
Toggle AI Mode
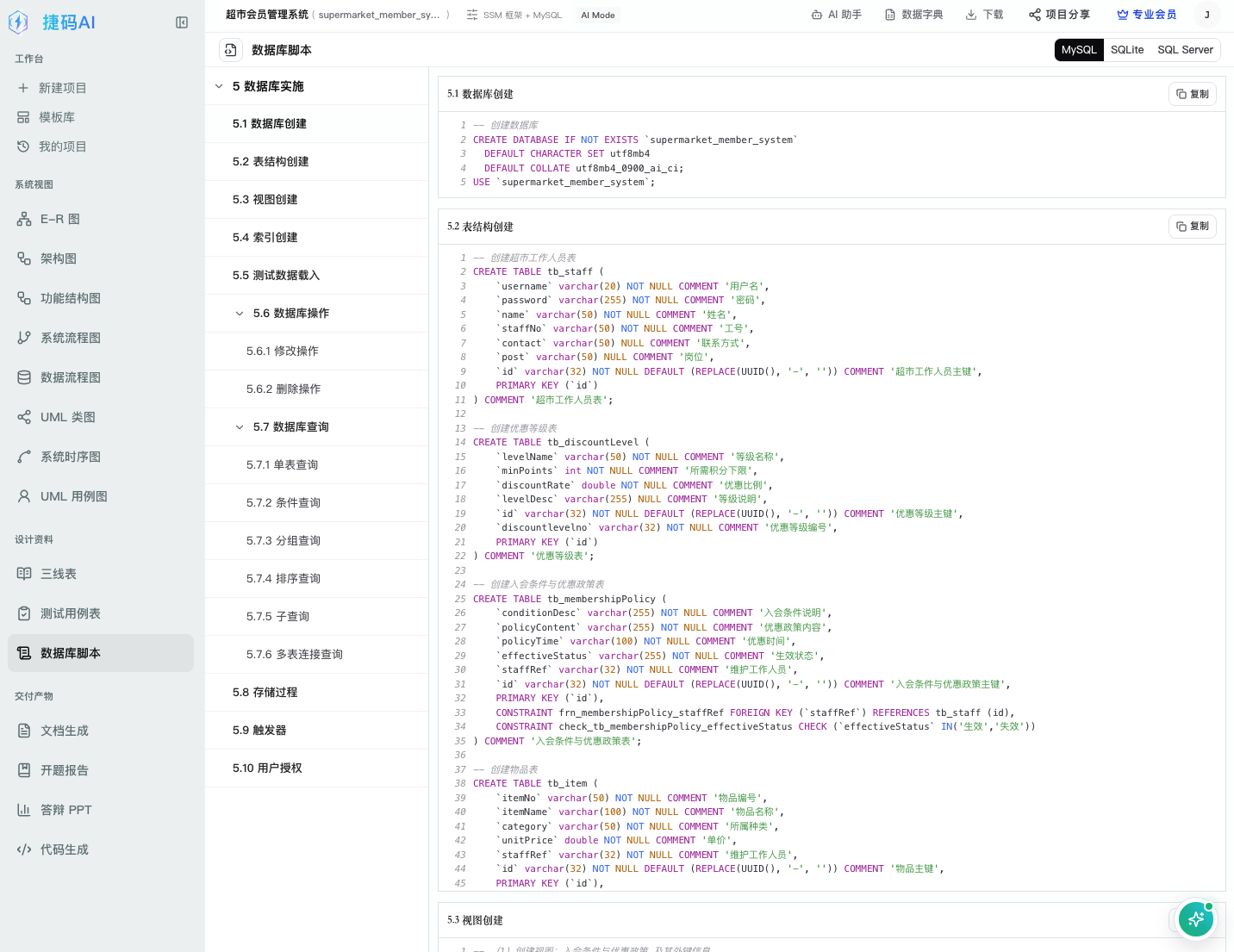(598, 15)
